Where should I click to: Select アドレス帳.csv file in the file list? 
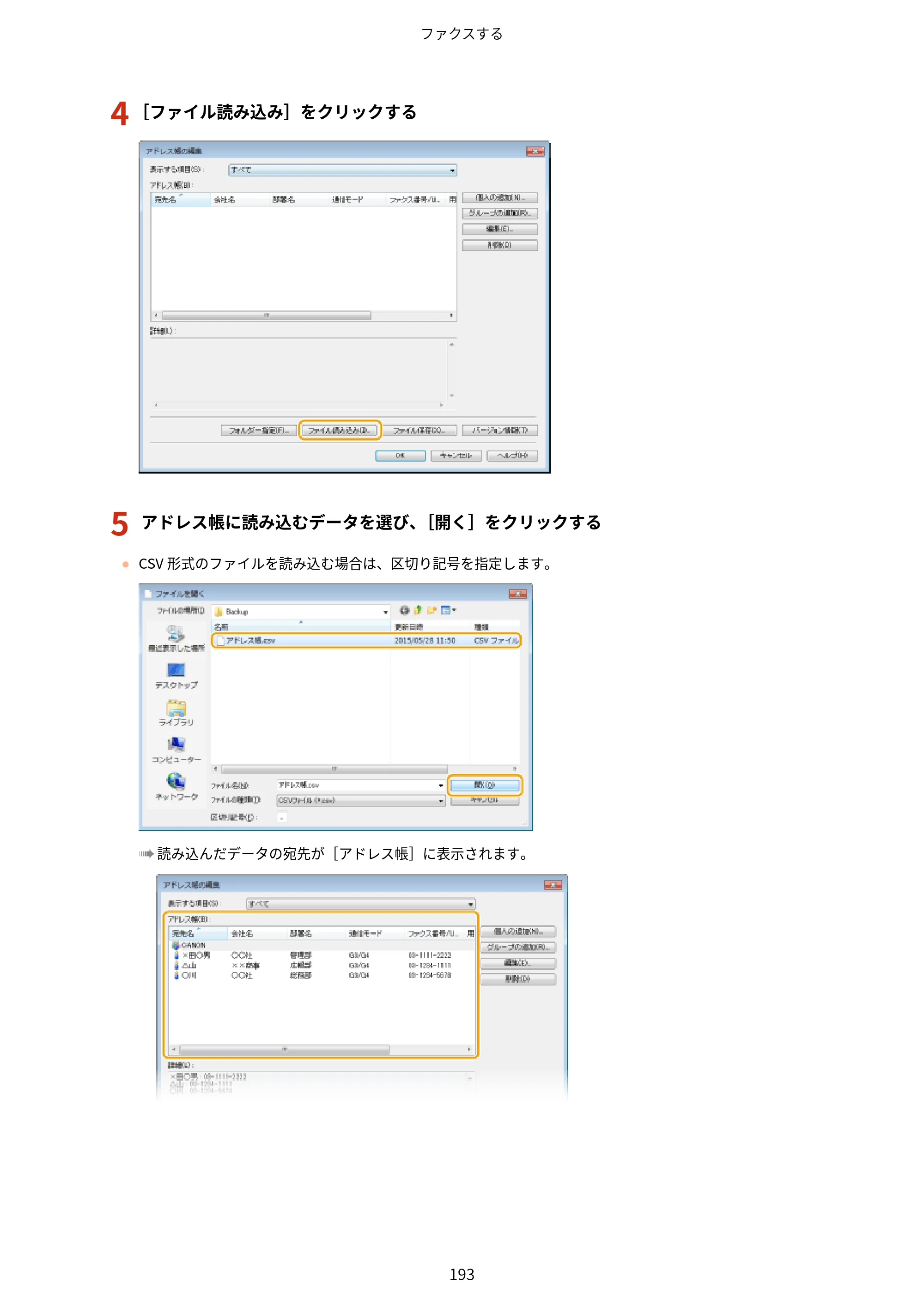(x=366, y=640)
